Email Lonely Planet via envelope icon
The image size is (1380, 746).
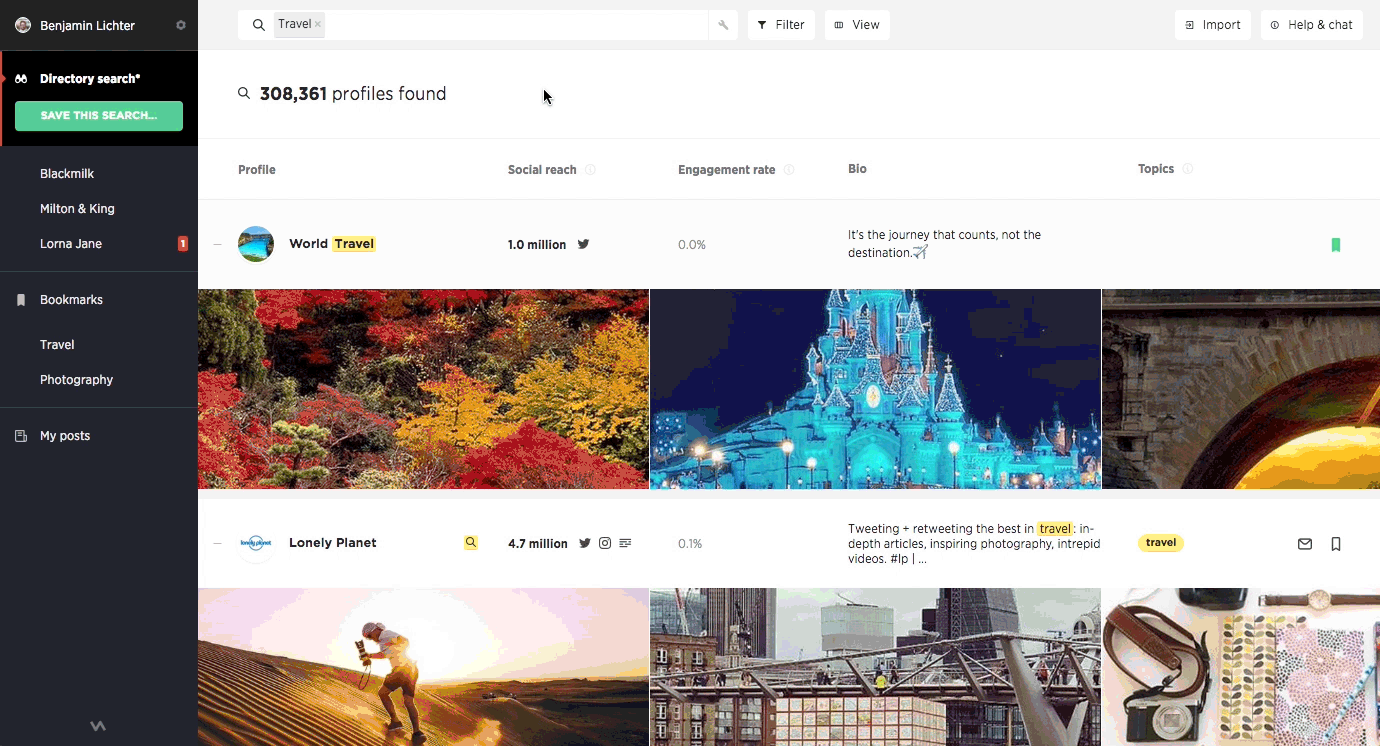point(1305,544)
